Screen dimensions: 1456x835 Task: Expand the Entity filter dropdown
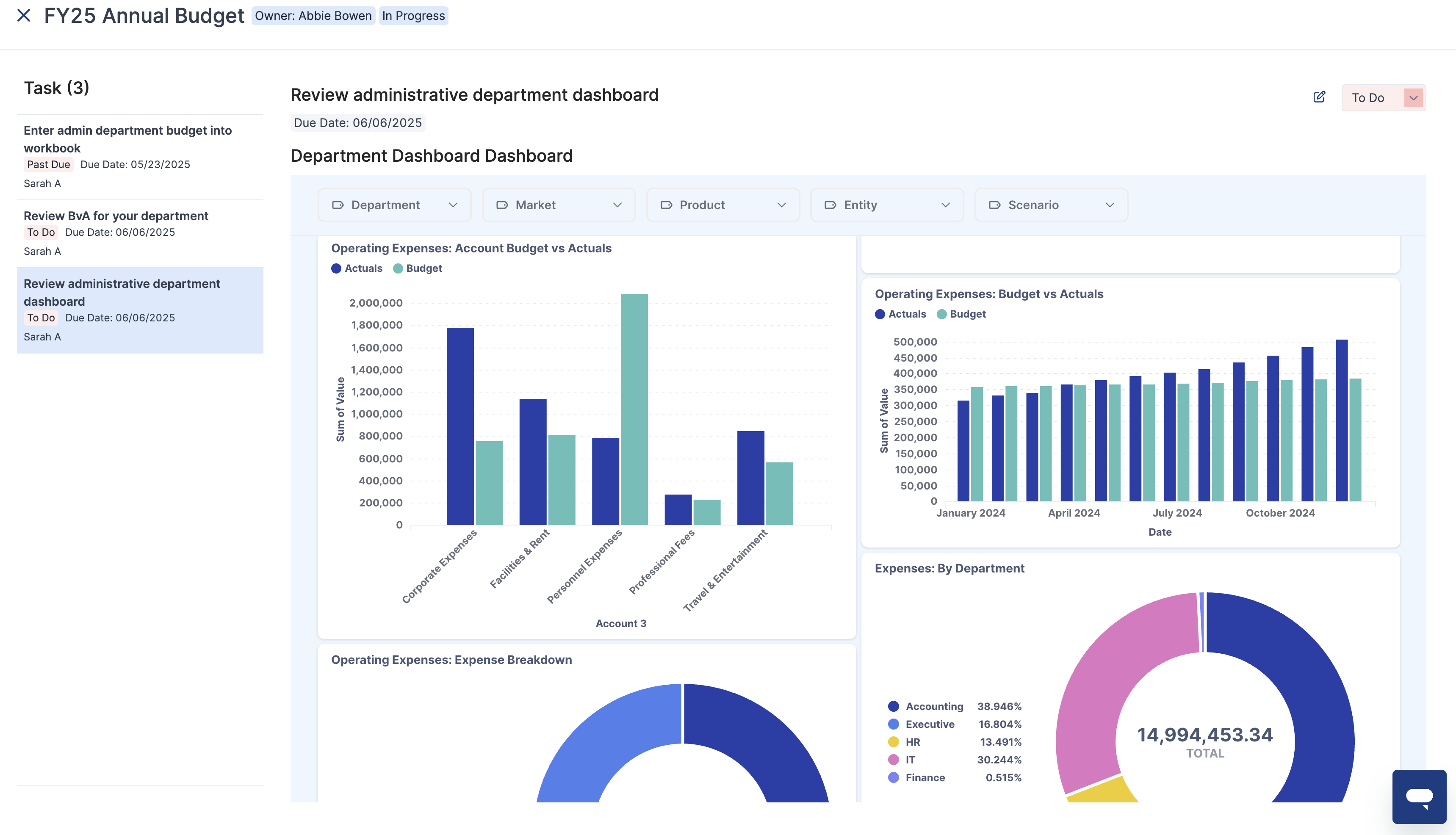[x=946, y=205]
